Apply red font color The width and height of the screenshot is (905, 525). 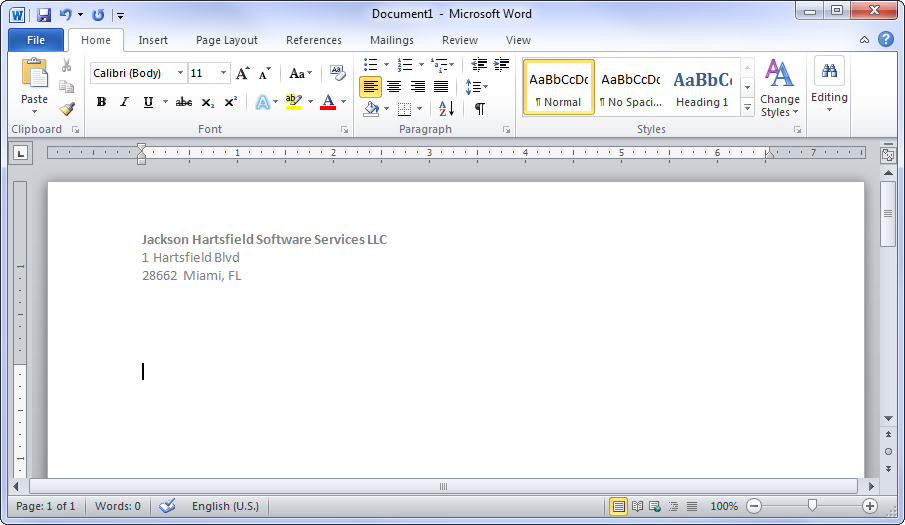coord(328,102)
